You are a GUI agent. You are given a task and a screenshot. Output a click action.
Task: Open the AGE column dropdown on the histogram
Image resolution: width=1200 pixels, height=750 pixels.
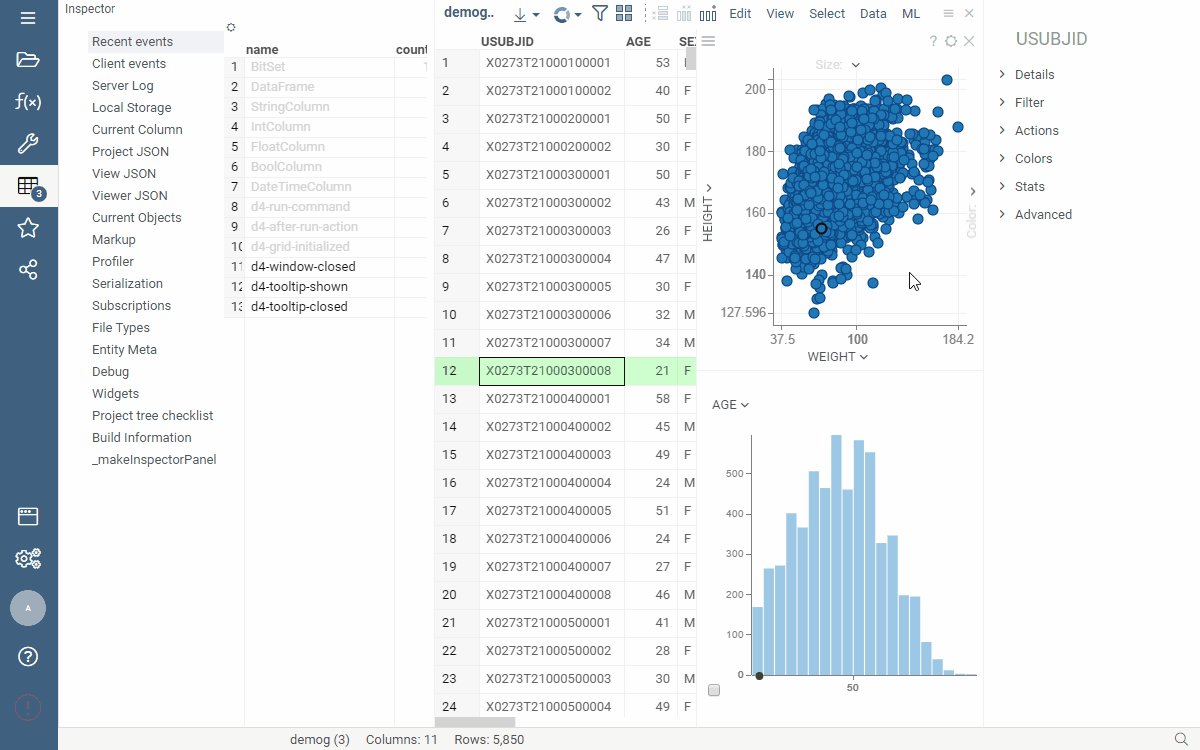(730, 405)
